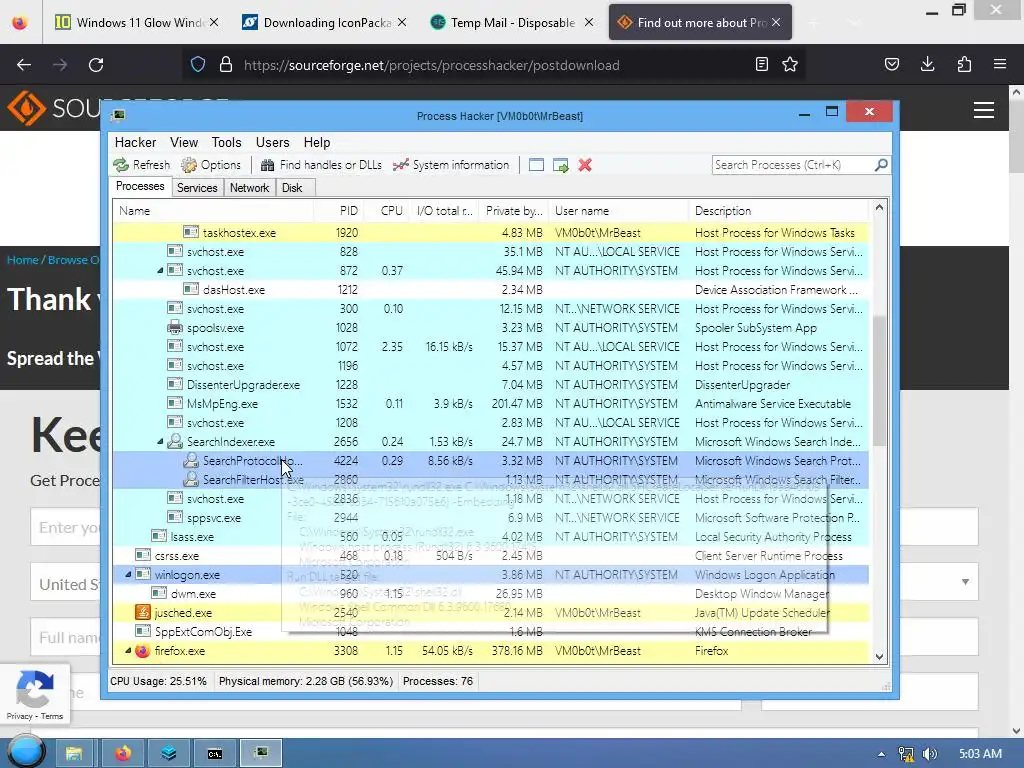
Task: Select the csrss.exe process row
Action: click(492, 556)
